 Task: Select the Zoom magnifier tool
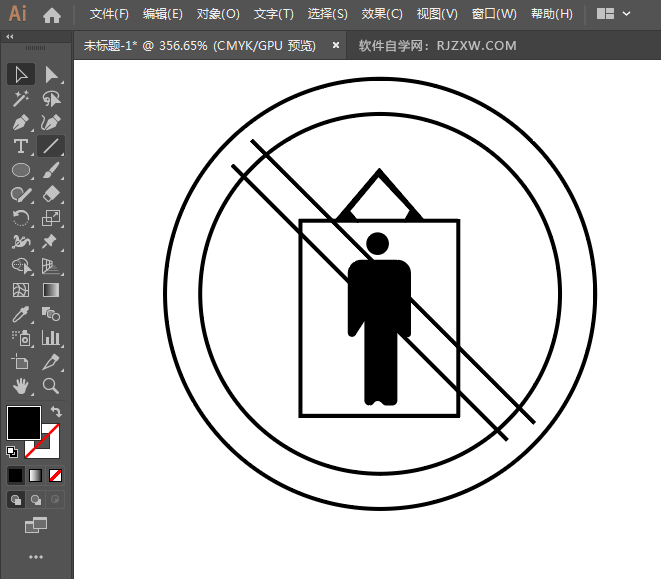tap(51, 386)
